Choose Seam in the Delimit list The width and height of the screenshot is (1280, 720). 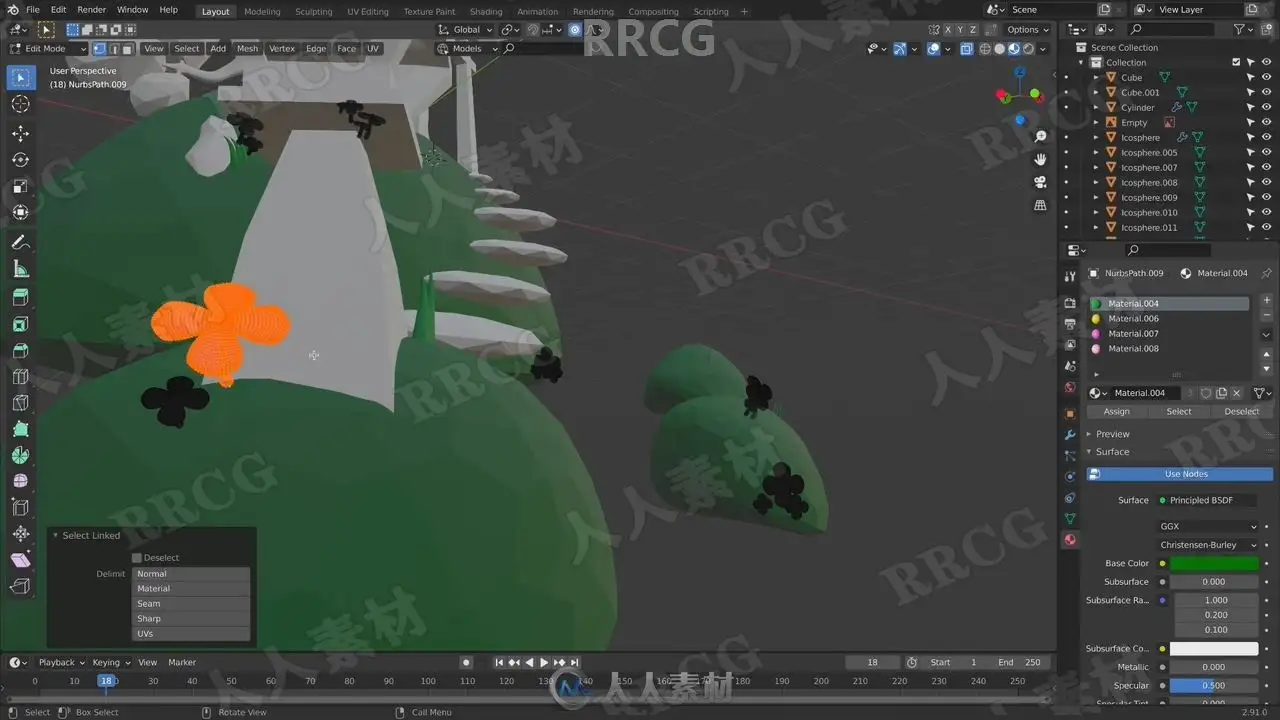pyautogui.click(x=190, y=604)
